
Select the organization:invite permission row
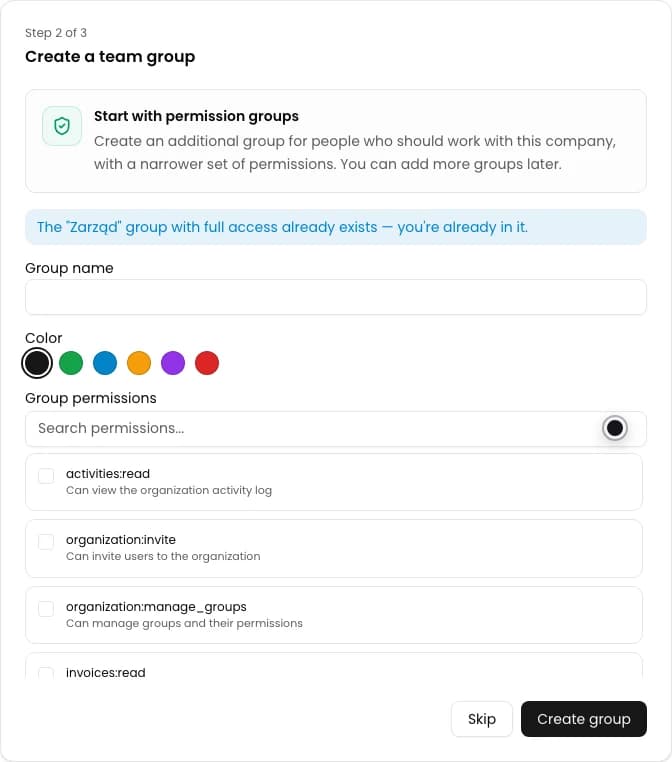coord(334,548)
